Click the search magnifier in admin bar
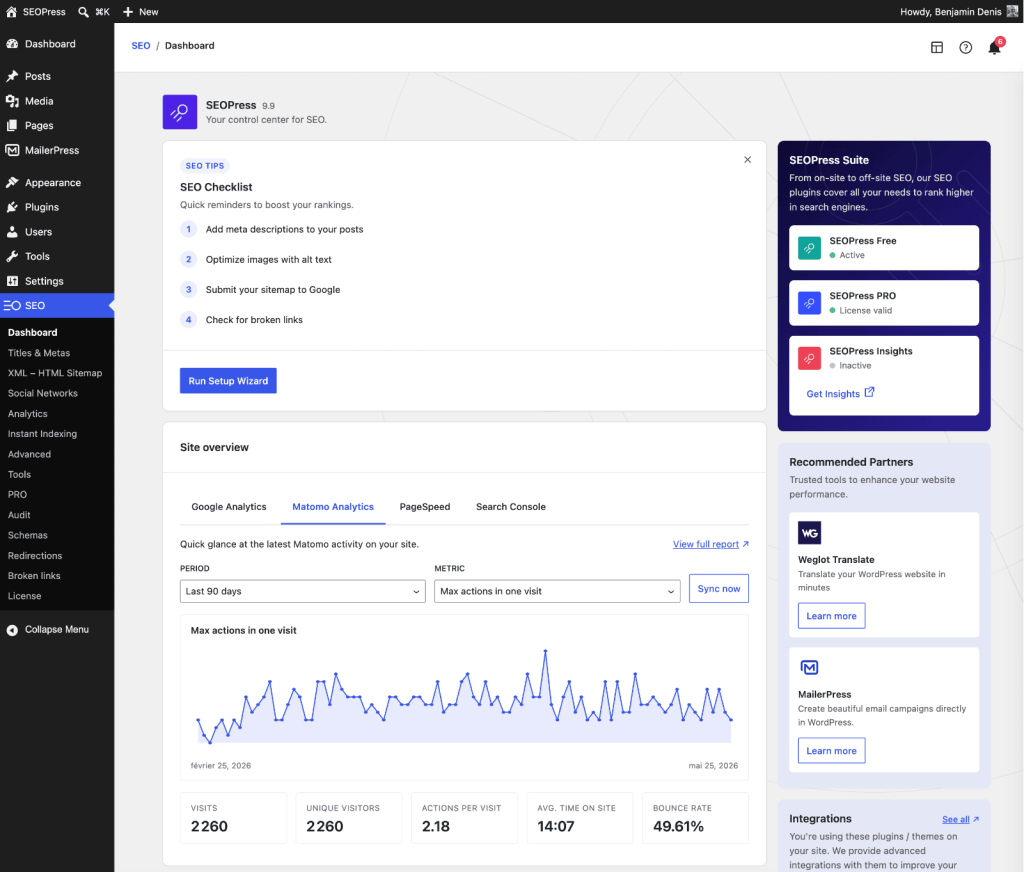The width and height of the screenshot is (1024, 872). pyautogui.click(x=84, y=12)
